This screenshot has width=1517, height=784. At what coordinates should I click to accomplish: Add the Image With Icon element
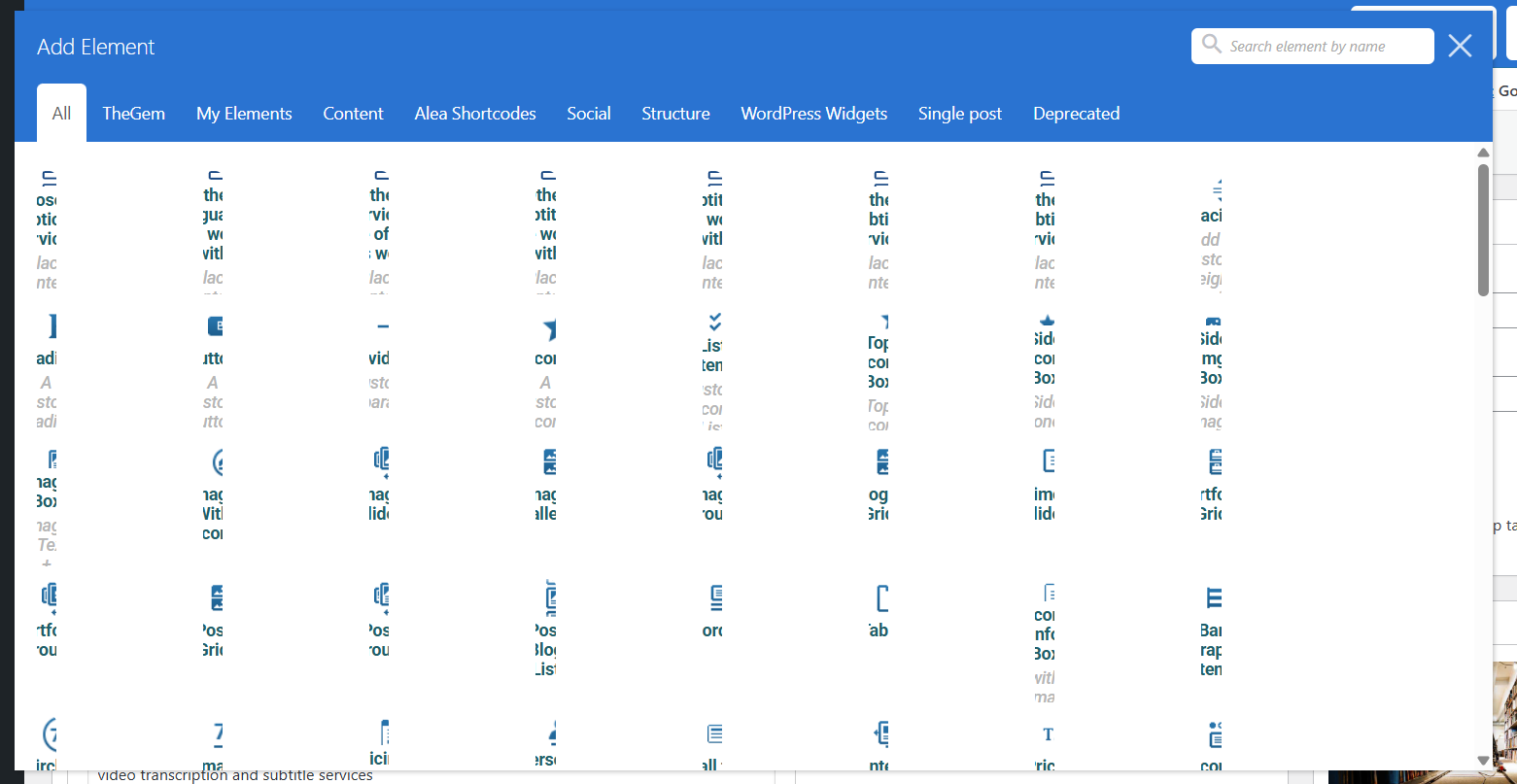click(x=213, y=494)
